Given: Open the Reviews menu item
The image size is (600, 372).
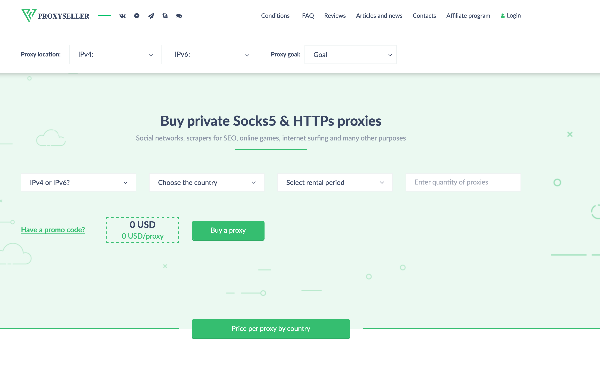Looking at the screenshot, I should (x=335, y=16).
